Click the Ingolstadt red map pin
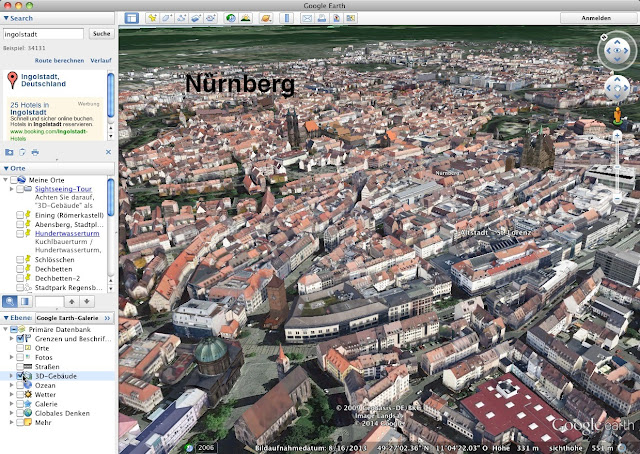The width and height of the screenshot is (640, 454). pos(13,80)
